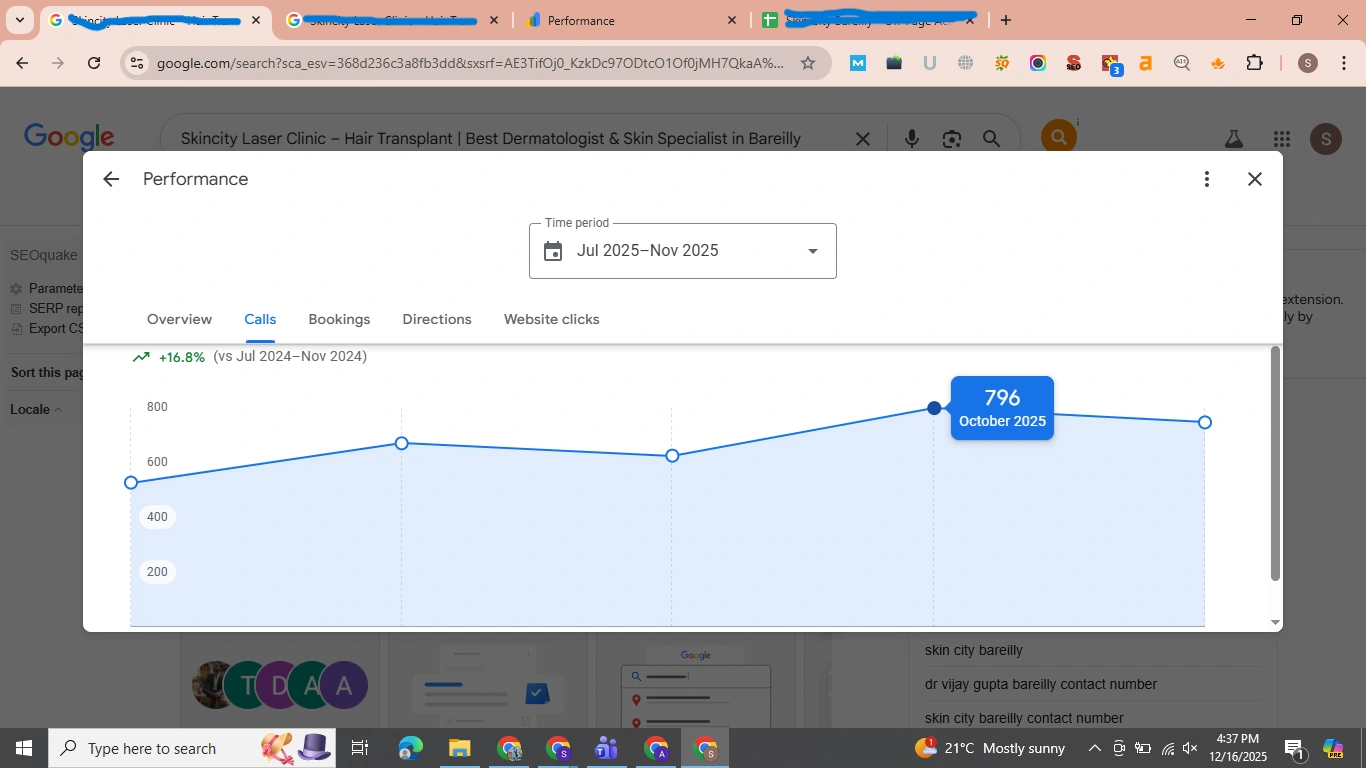
Task: Open the SEOquake SQ extension
Action: coord(1001,63)
